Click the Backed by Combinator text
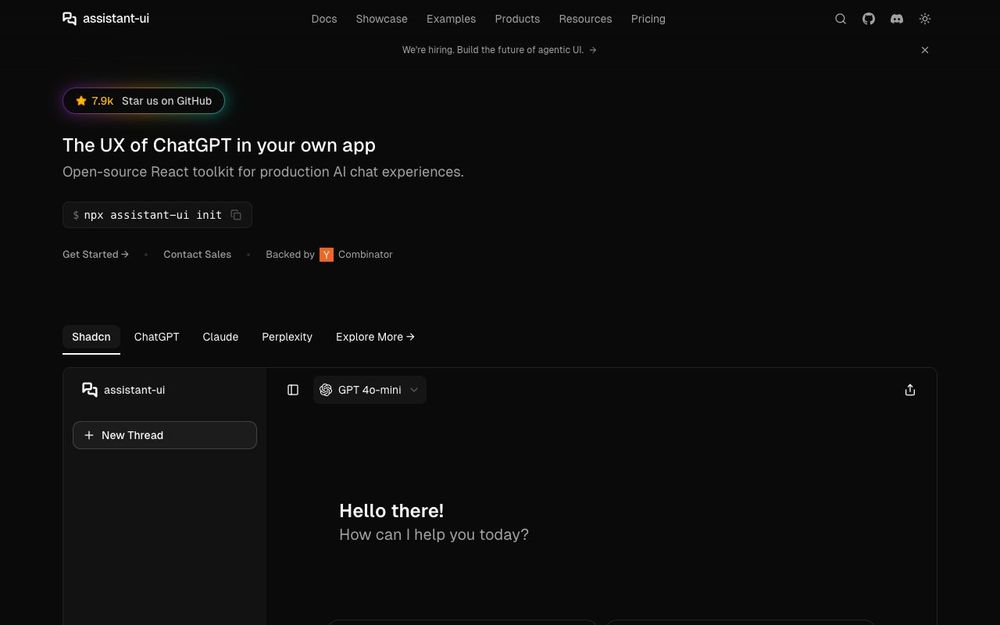 tap(329, 254)
